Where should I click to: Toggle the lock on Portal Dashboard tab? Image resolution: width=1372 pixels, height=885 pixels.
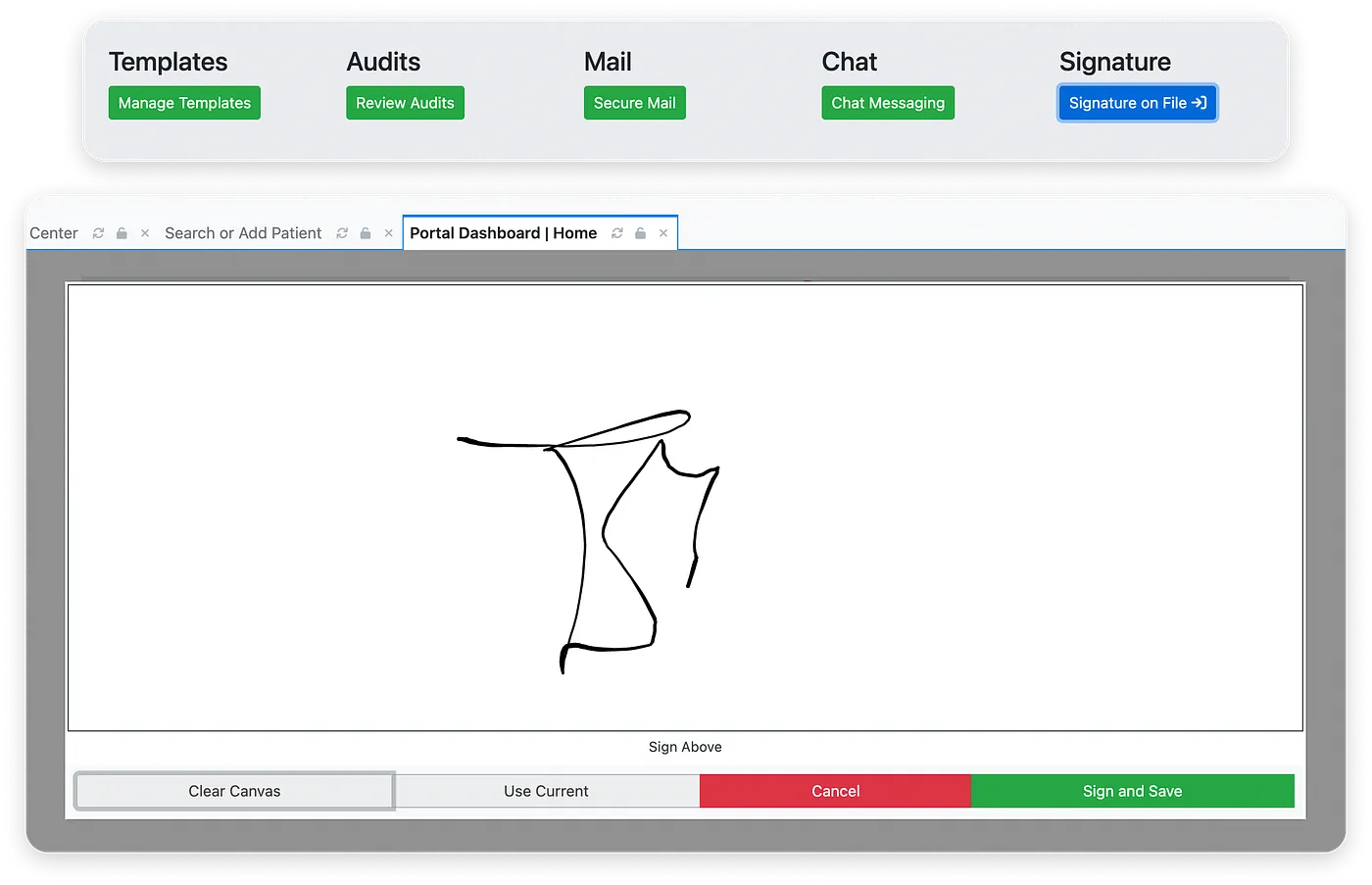point(640,233)
